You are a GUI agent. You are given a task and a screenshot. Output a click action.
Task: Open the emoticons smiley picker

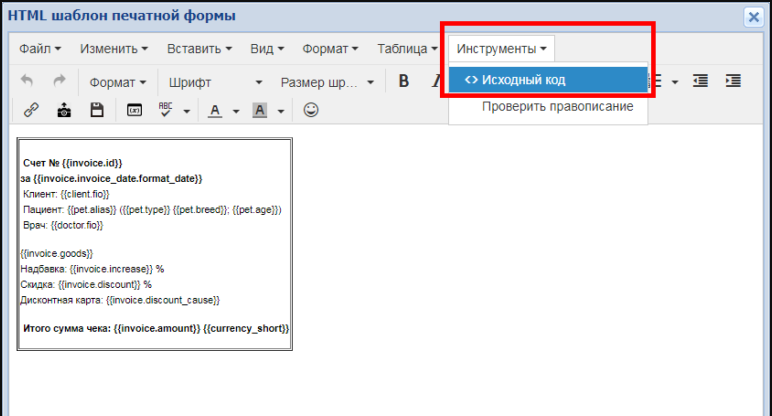pos(311,110)
